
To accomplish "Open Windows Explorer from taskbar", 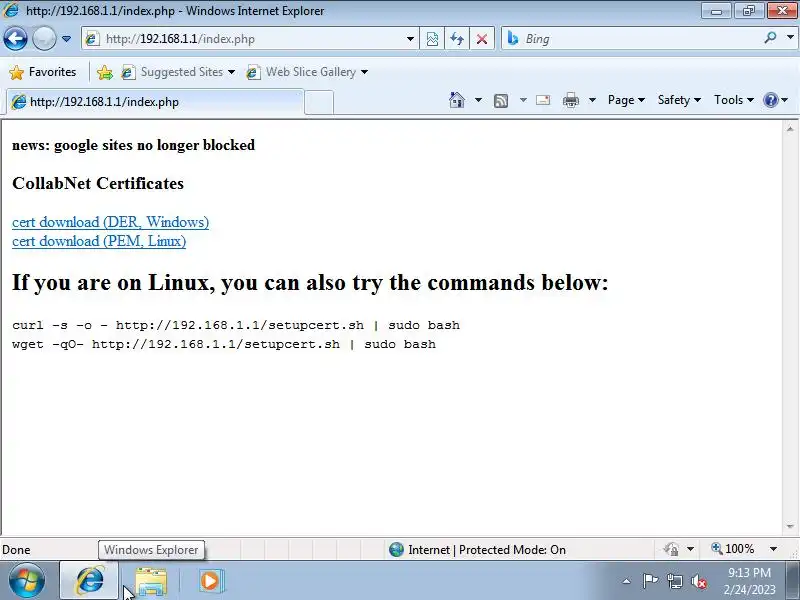I will pyautogui.click(x=151, y=581).
